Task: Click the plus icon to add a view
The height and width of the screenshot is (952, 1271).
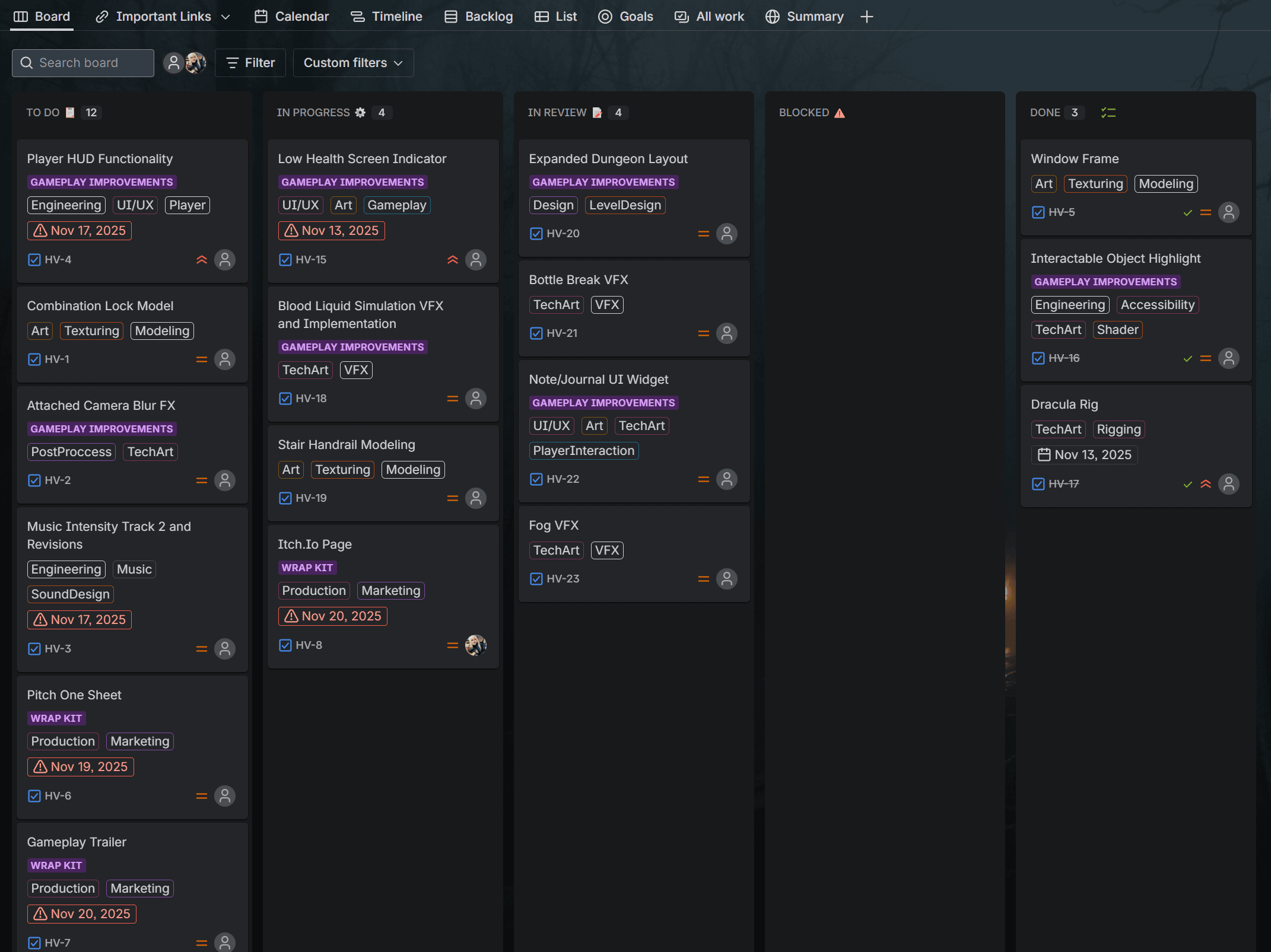Action: (866, 17)
